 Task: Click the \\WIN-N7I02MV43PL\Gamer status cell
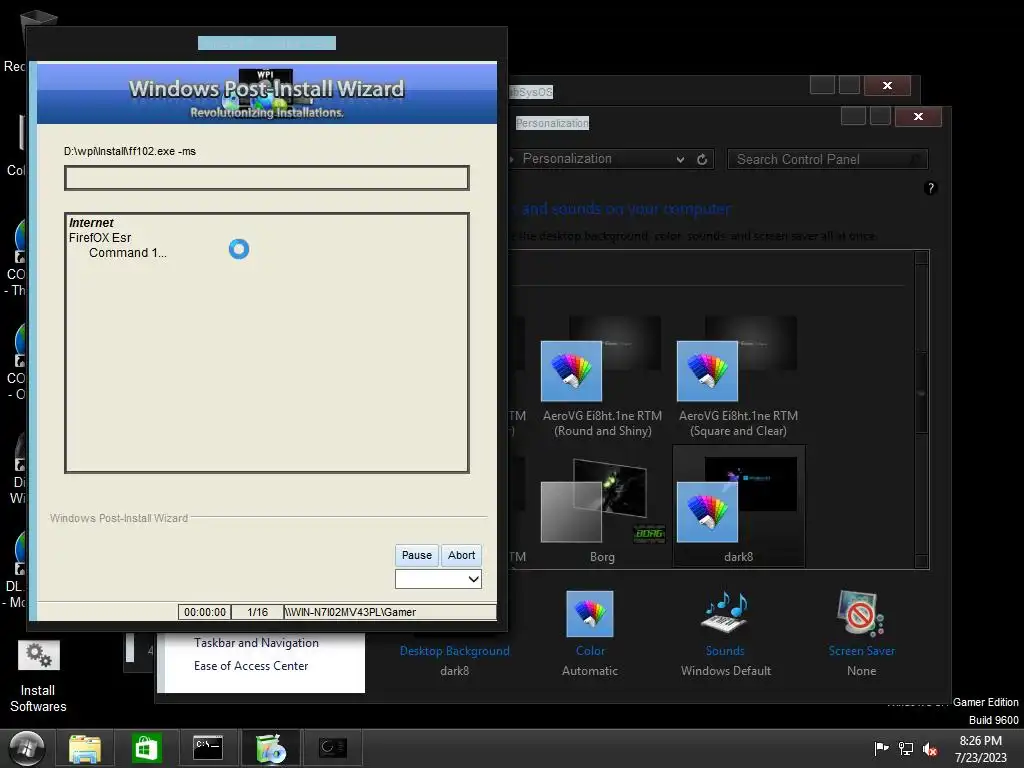click(390, 612)
